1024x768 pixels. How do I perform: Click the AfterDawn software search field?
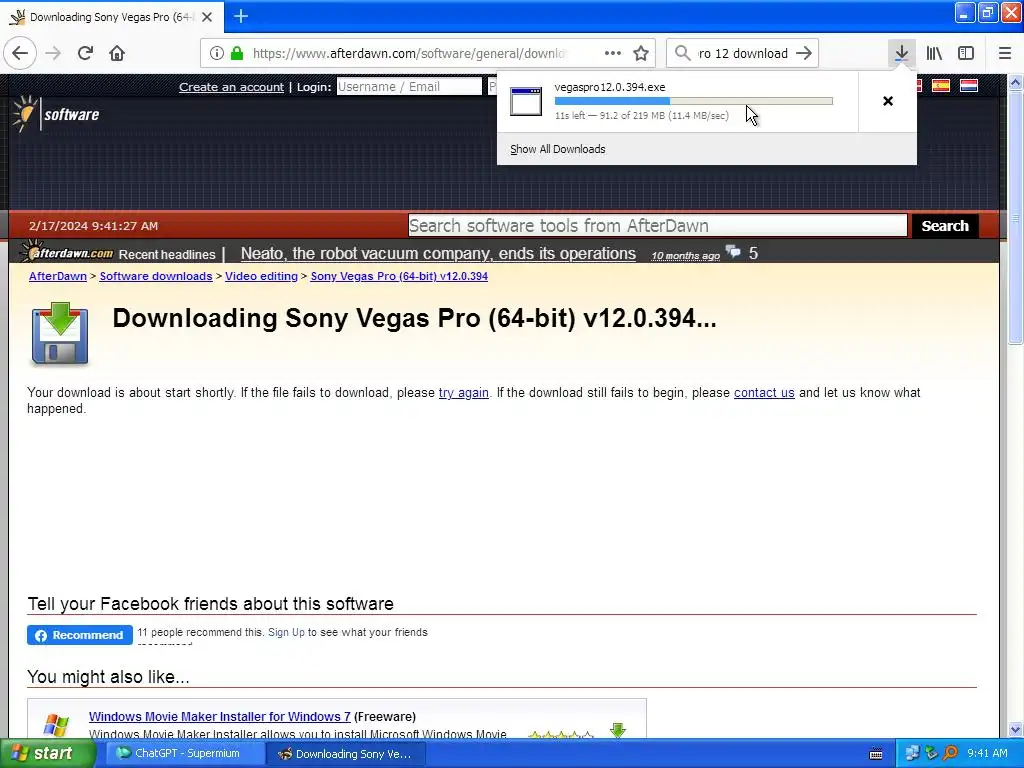658,226
